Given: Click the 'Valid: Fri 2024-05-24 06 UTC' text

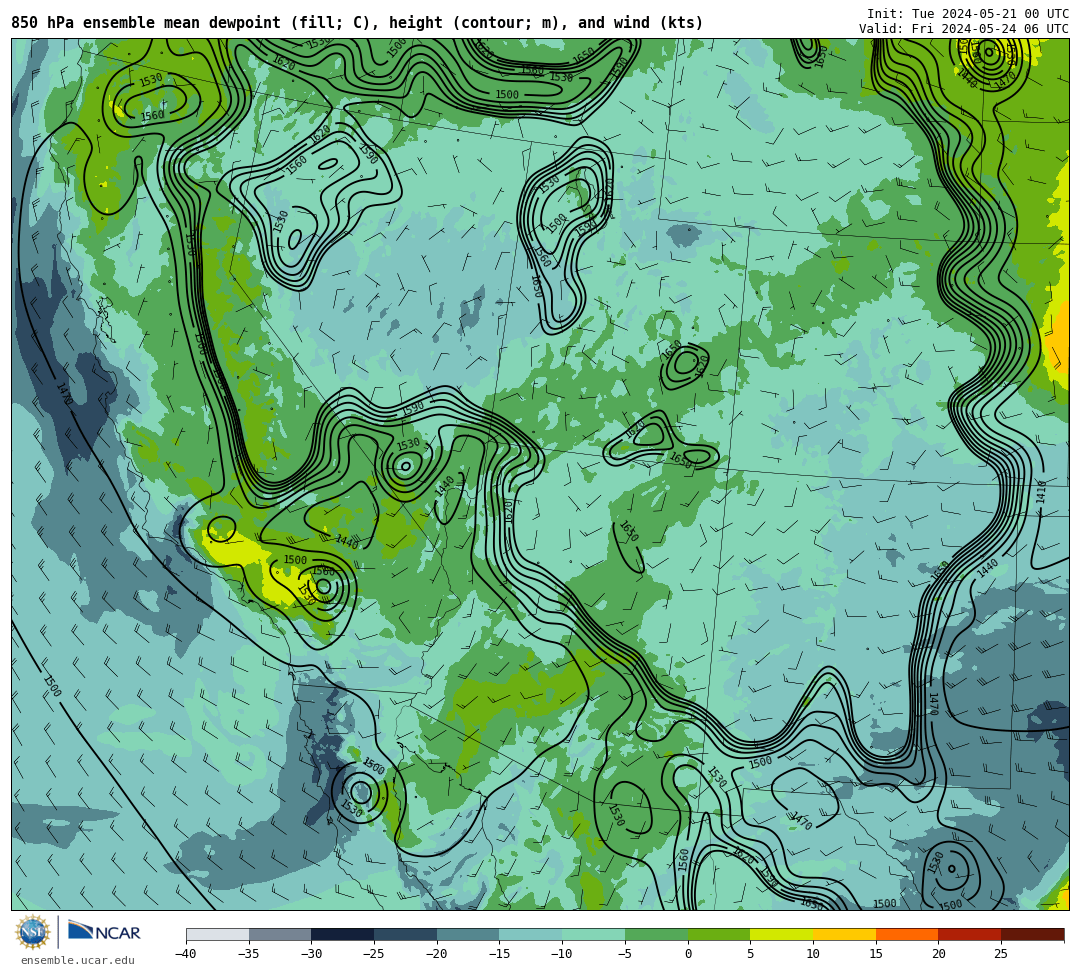Looking at the screenshot, I should [964, 29].
